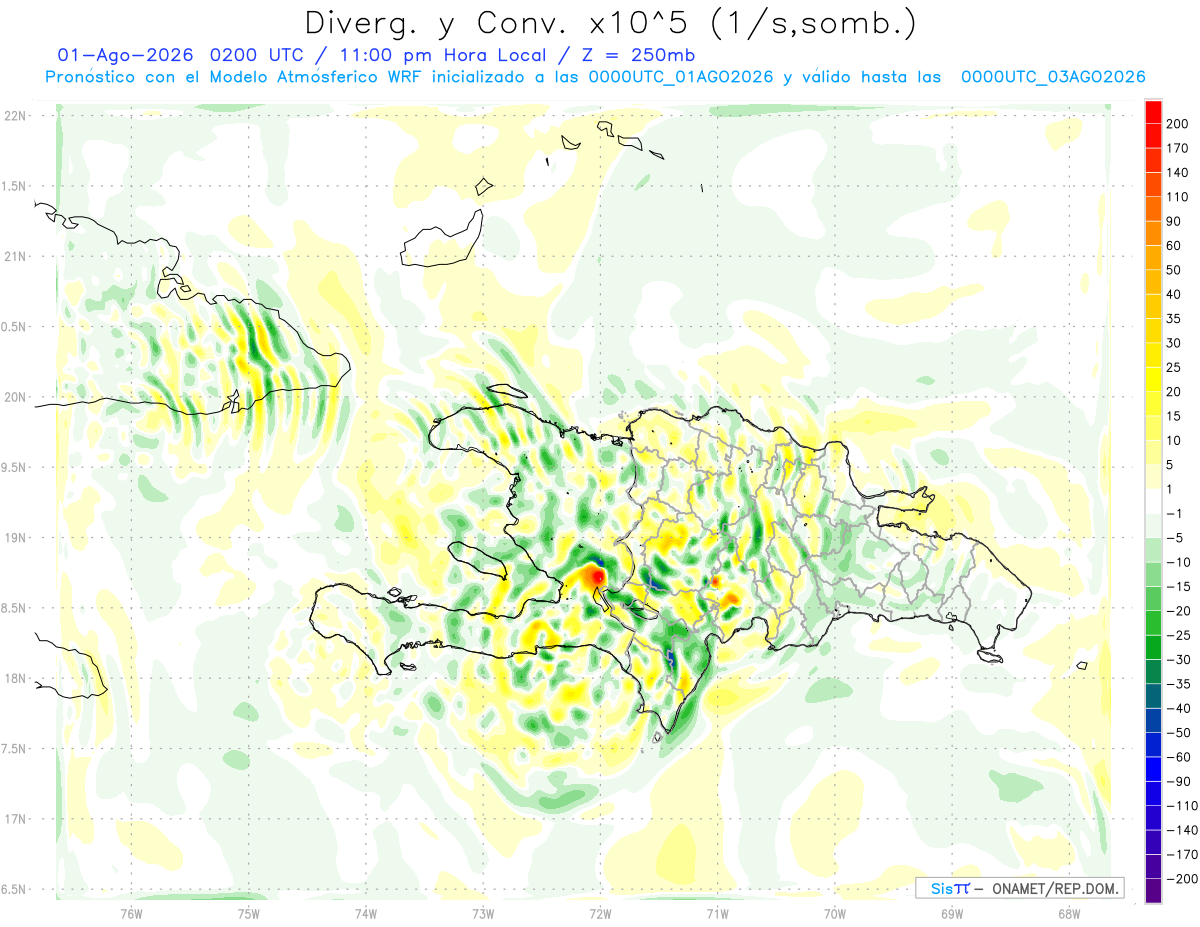1200x927 pixels.
Task: Click the '76W' longitude label
Action: 131,913
